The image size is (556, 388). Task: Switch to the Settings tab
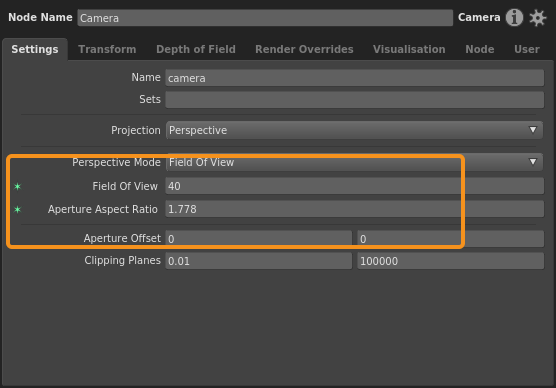pos(35,49)
